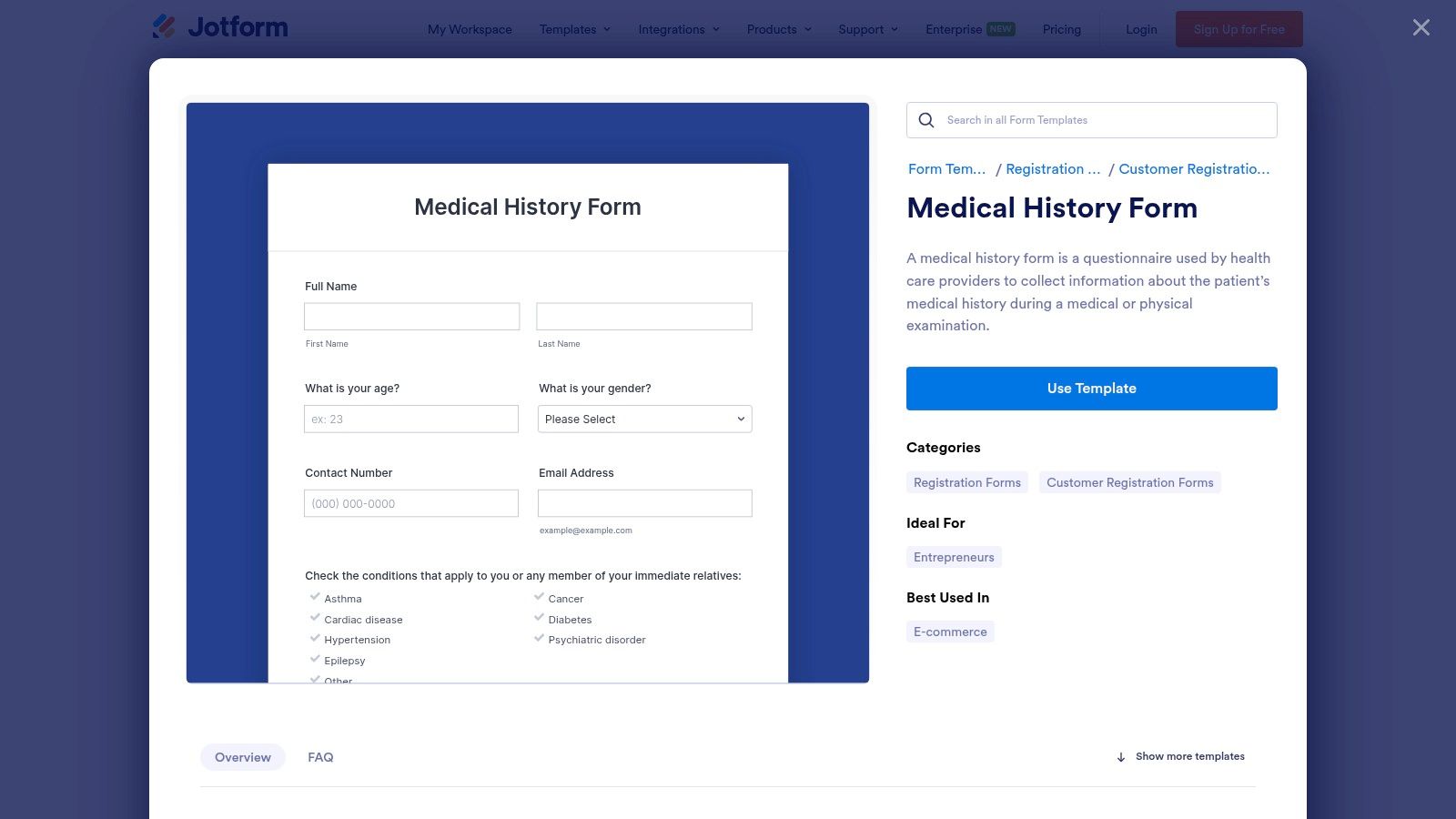
Task: Open the Registration Forms category tag
Action: tap(966, 482)
